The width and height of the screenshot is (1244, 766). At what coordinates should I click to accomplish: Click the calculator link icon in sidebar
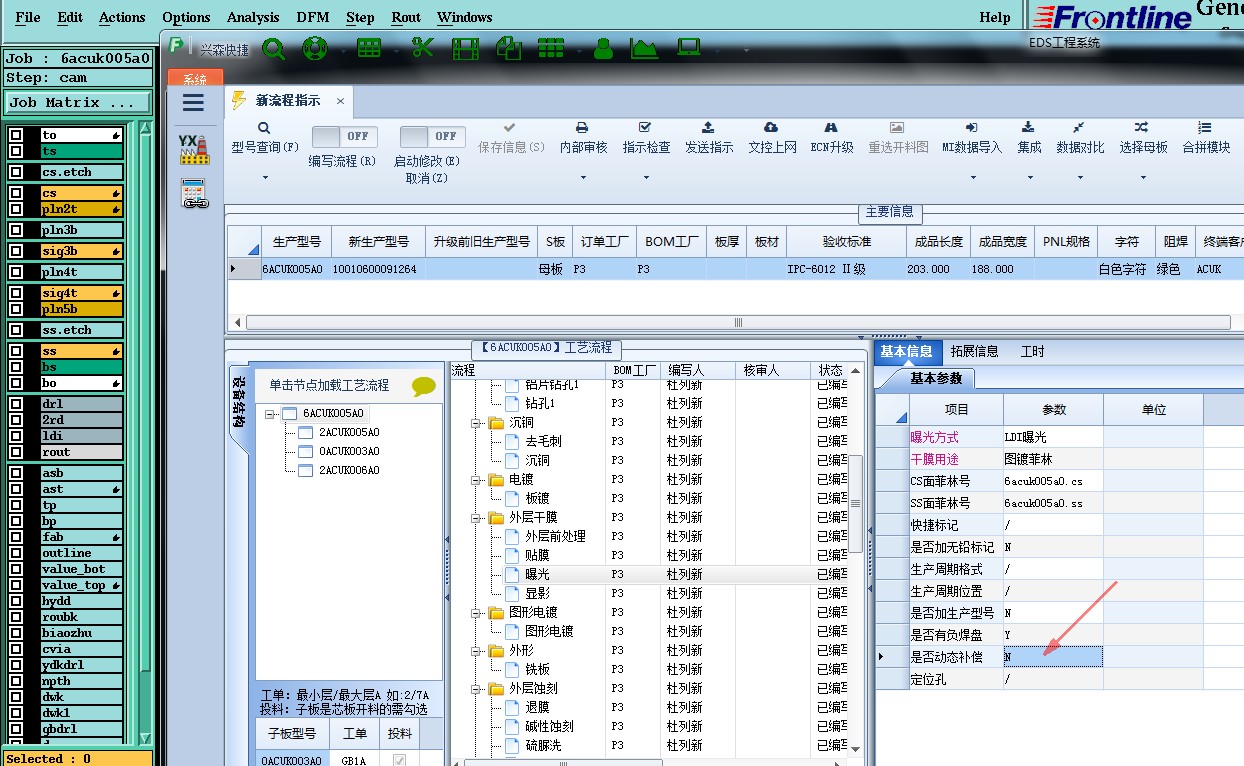click(193, 193)
